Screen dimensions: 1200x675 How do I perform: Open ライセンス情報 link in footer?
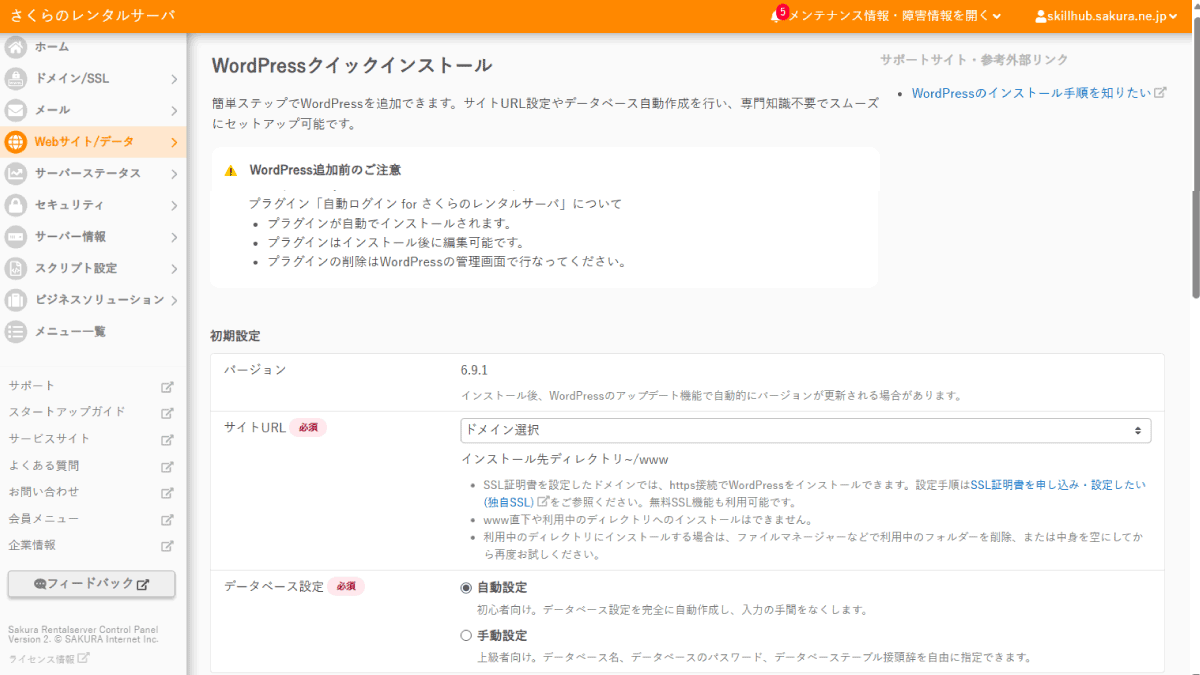click(x=41, y=659)
